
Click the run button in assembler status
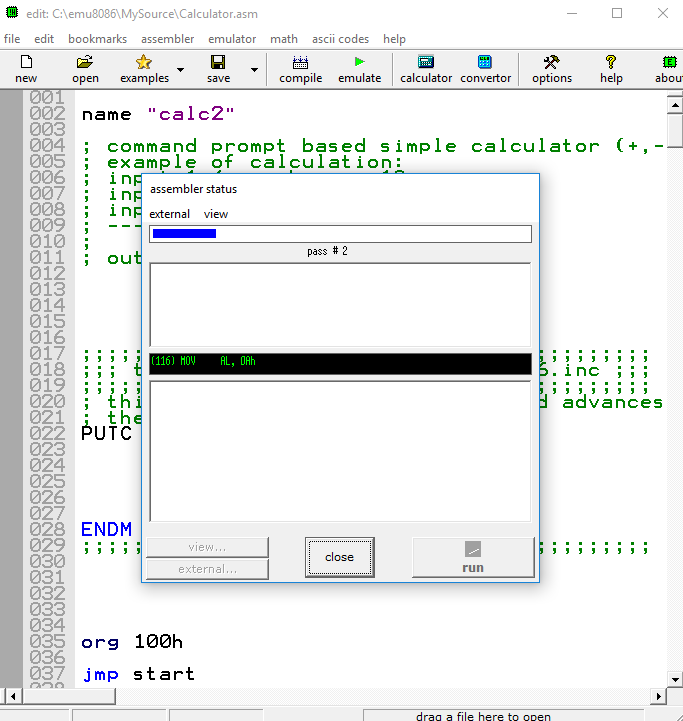[x=473, y=557]
